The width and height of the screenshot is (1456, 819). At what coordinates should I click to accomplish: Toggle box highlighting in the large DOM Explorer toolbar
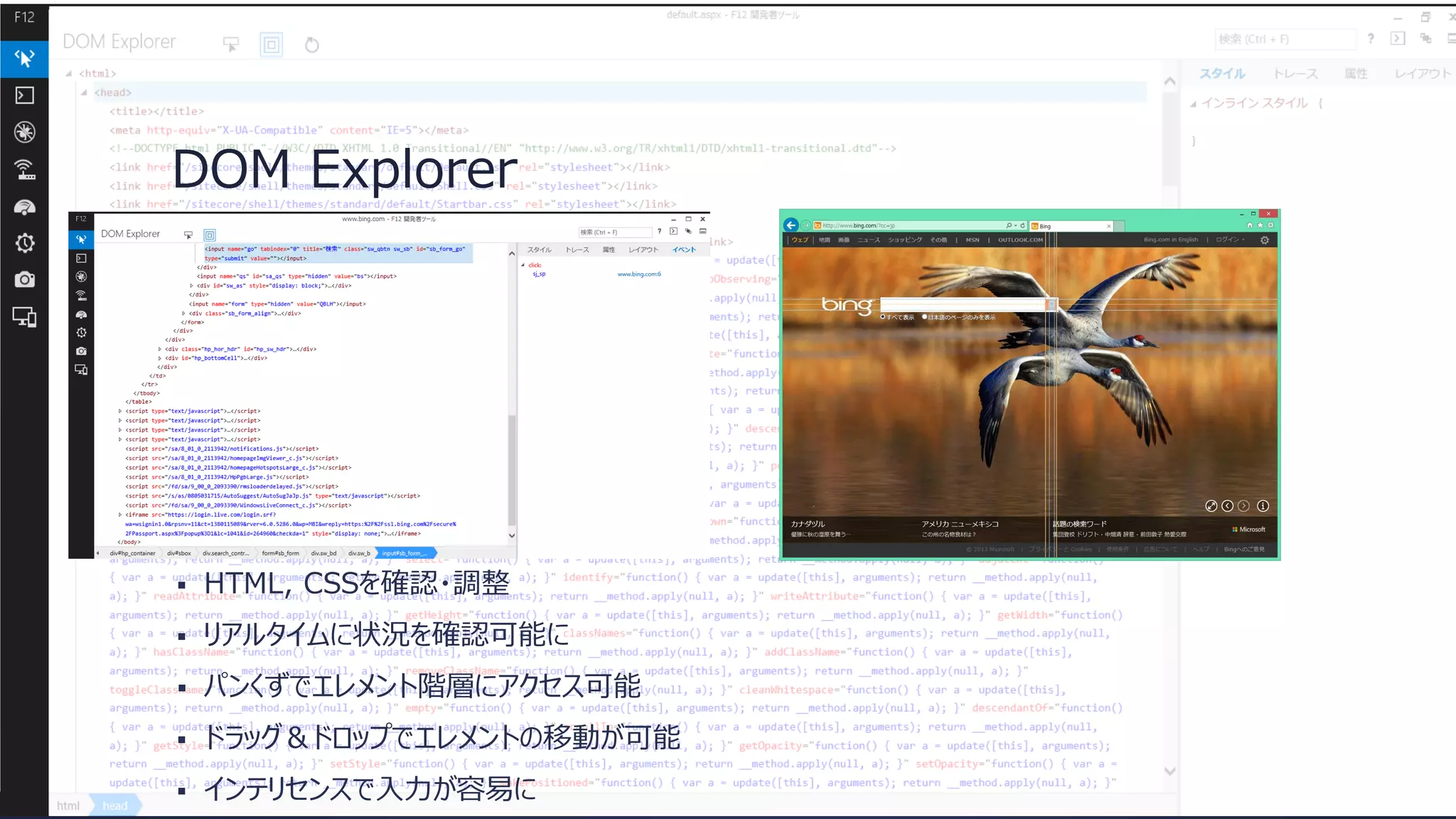(271, 45)
